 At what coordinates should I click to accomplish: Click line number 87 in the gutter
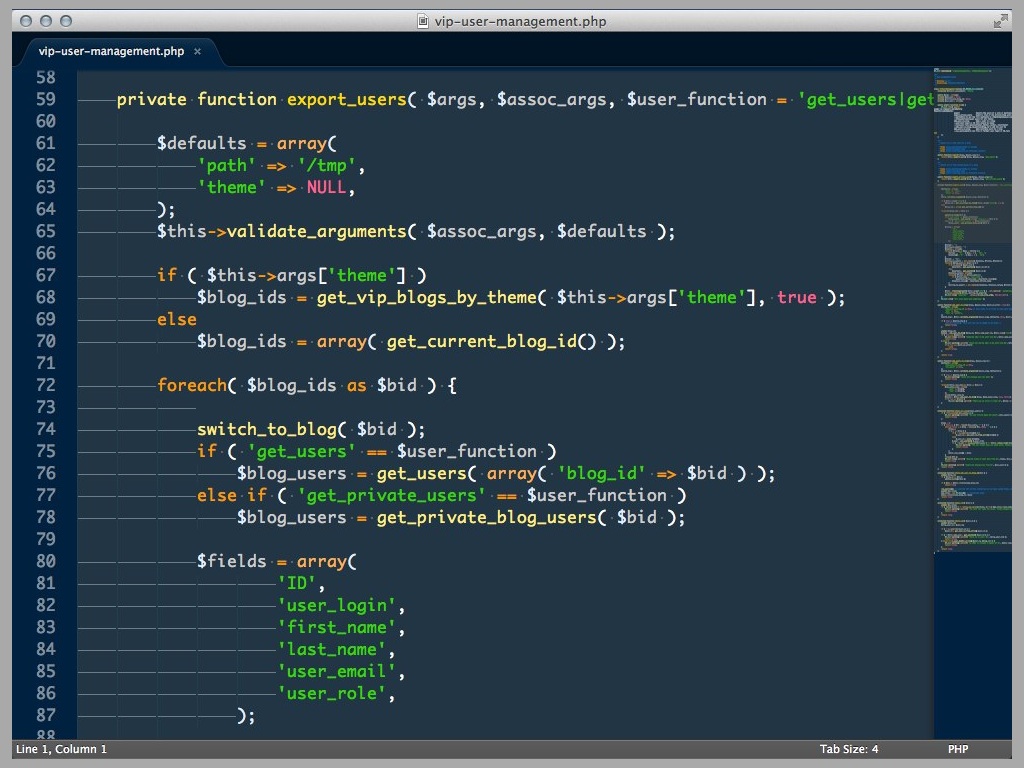[46, 715]
